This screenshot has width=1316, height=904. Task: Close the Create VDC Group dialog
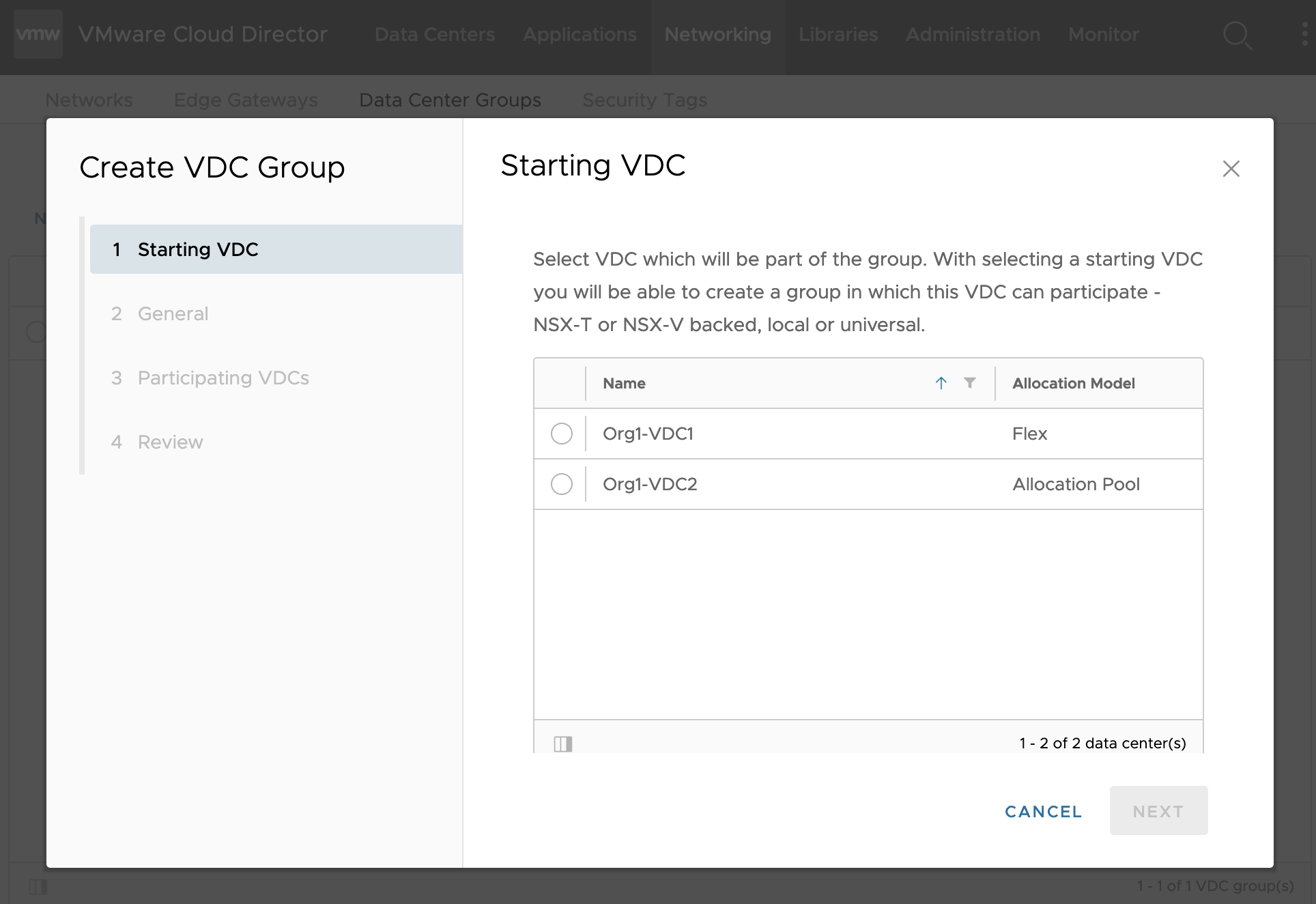1231,169
